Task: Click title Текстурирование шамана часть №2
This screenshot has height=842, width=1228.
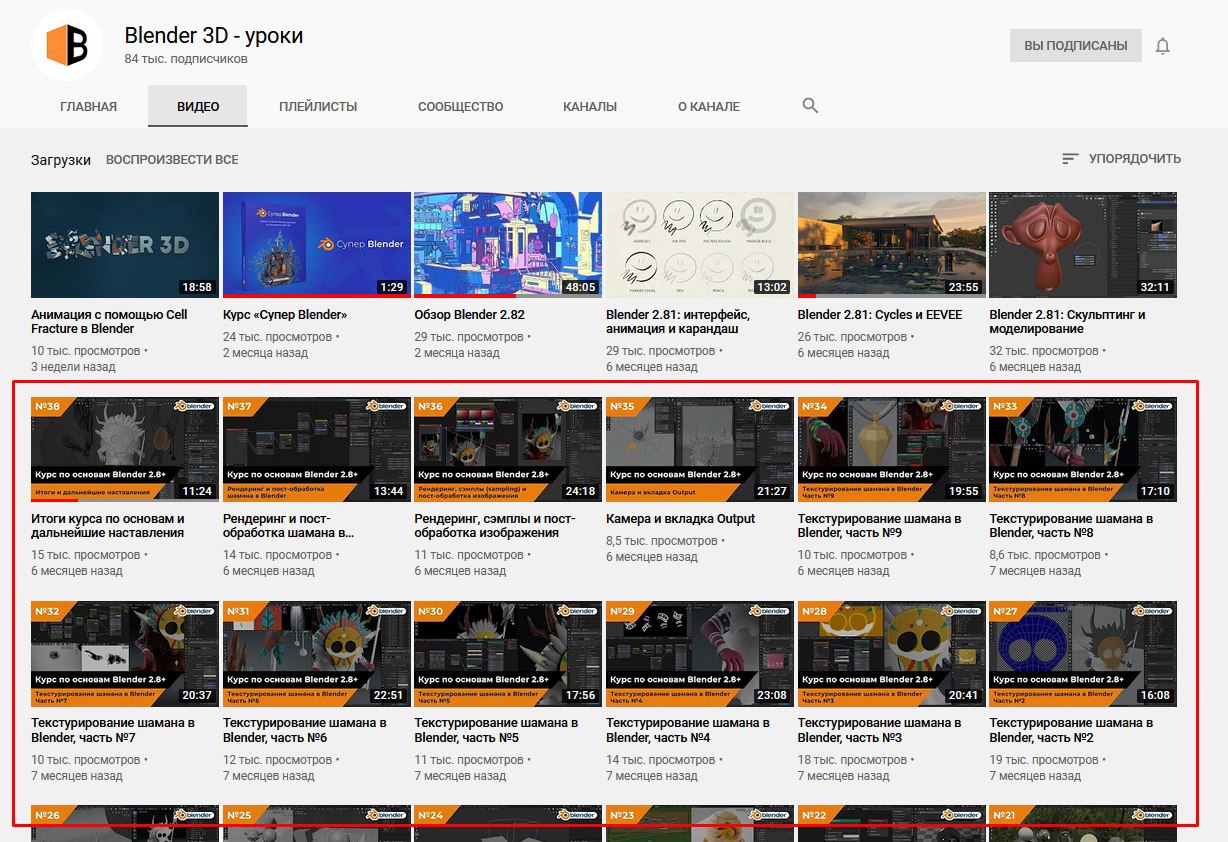Action: tap(1071, 730)
